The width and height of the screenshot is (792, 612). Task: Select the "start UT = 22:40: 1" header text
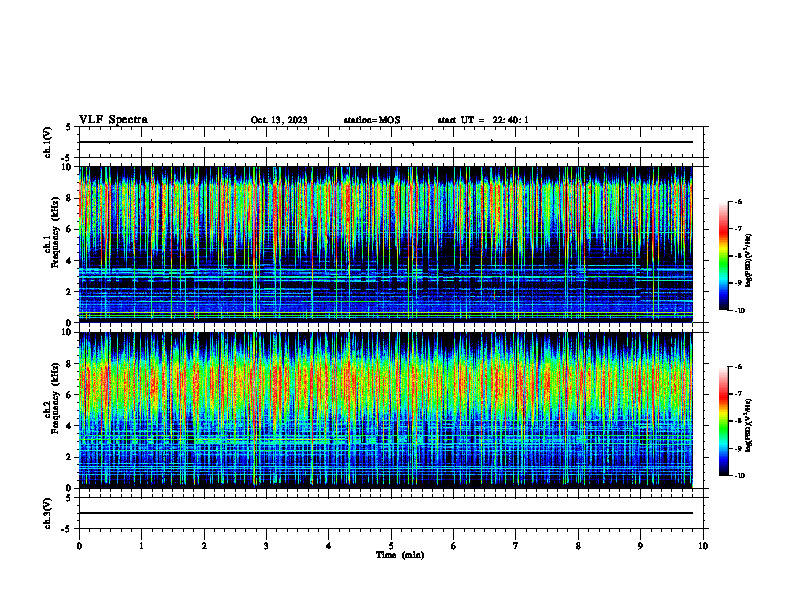click(483, 120)
